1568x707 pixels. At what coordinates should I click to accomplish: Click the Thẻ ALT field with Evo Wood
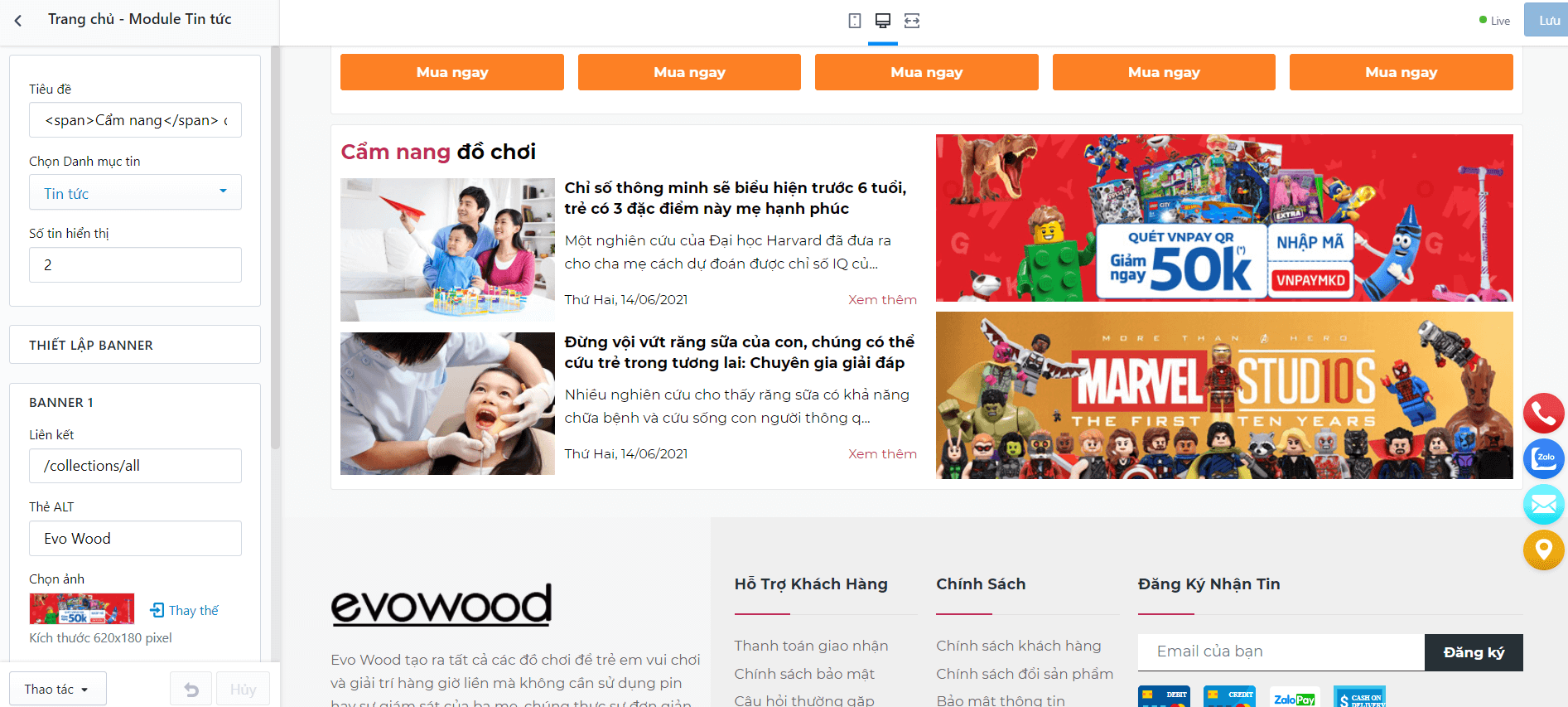(135, 539)
